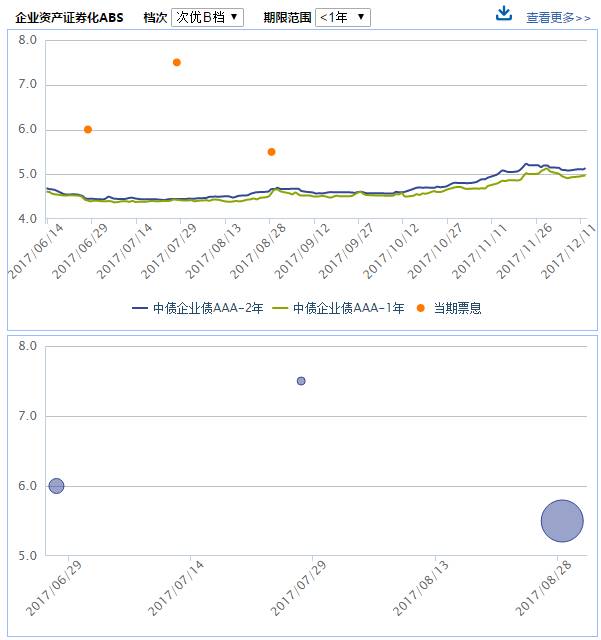Viewport: 601px width, 640px height.
Task: Click the orange dot at 6.0 value
Action: point(88,130)
